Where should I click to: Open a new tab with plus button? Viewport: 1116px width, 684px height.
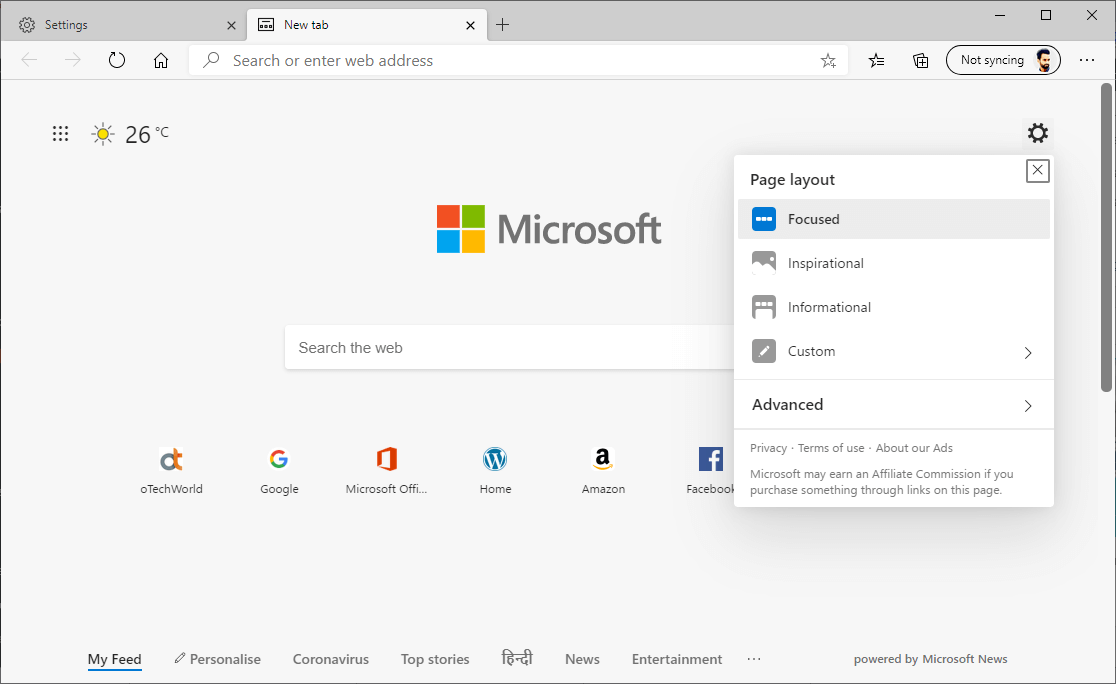click(502, 25)
